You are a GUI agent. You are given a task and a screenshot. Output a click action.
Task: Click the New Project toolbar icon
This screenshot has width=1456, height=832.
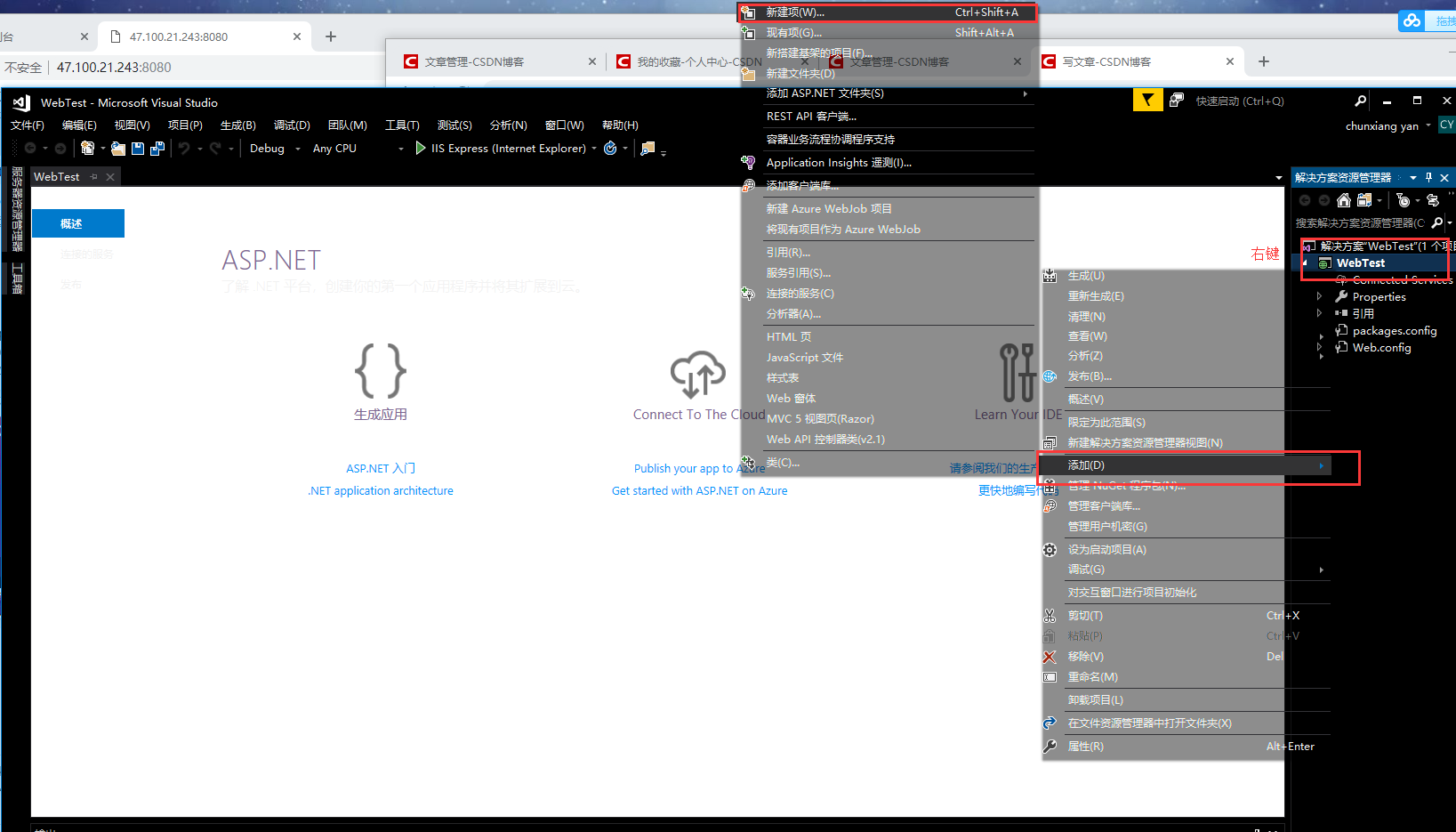point(87,148)
